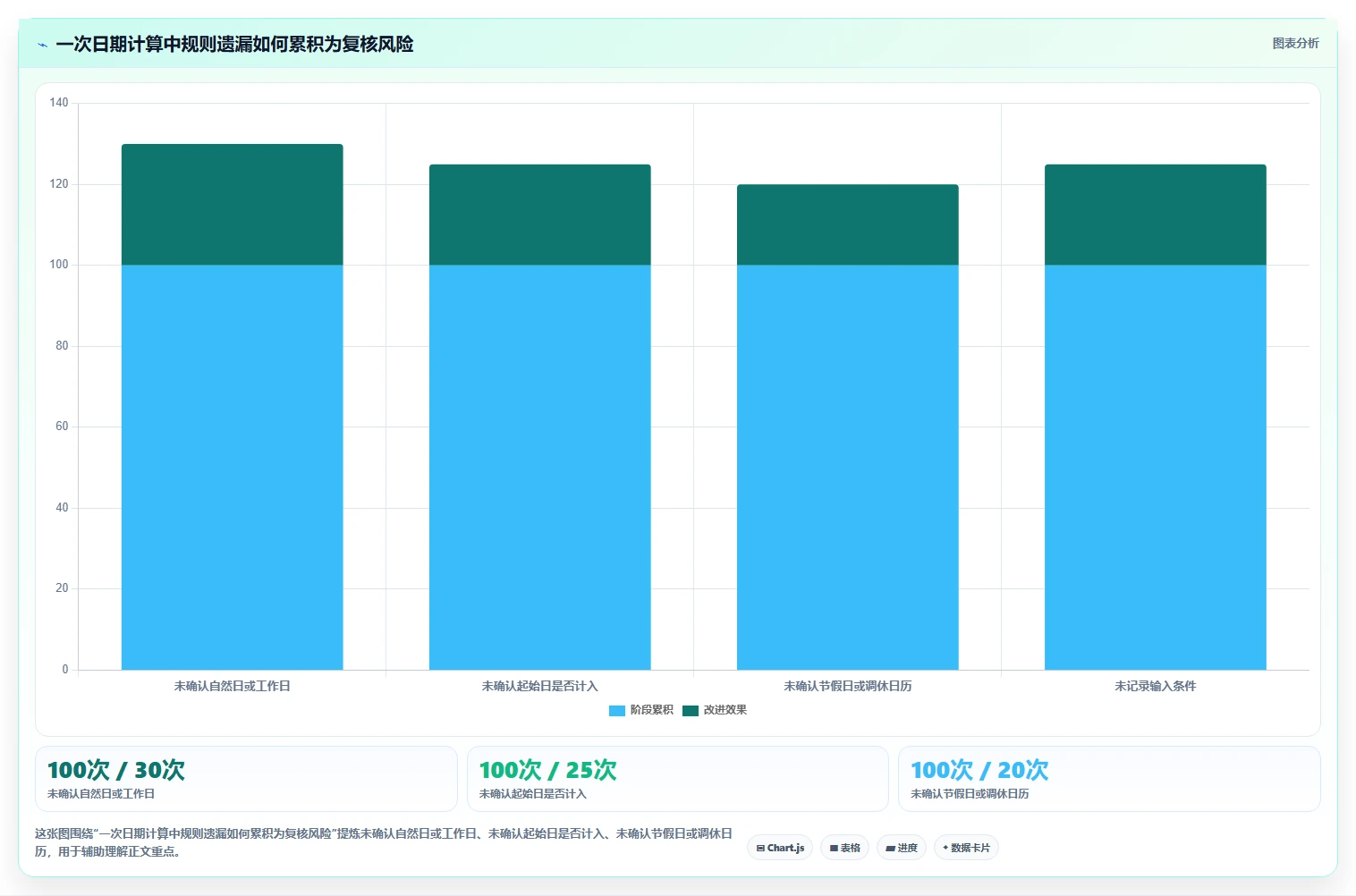This screenshot has height=896, width=1356.
Task: Click the Chart.js tag chip
Action: [780, 848]
